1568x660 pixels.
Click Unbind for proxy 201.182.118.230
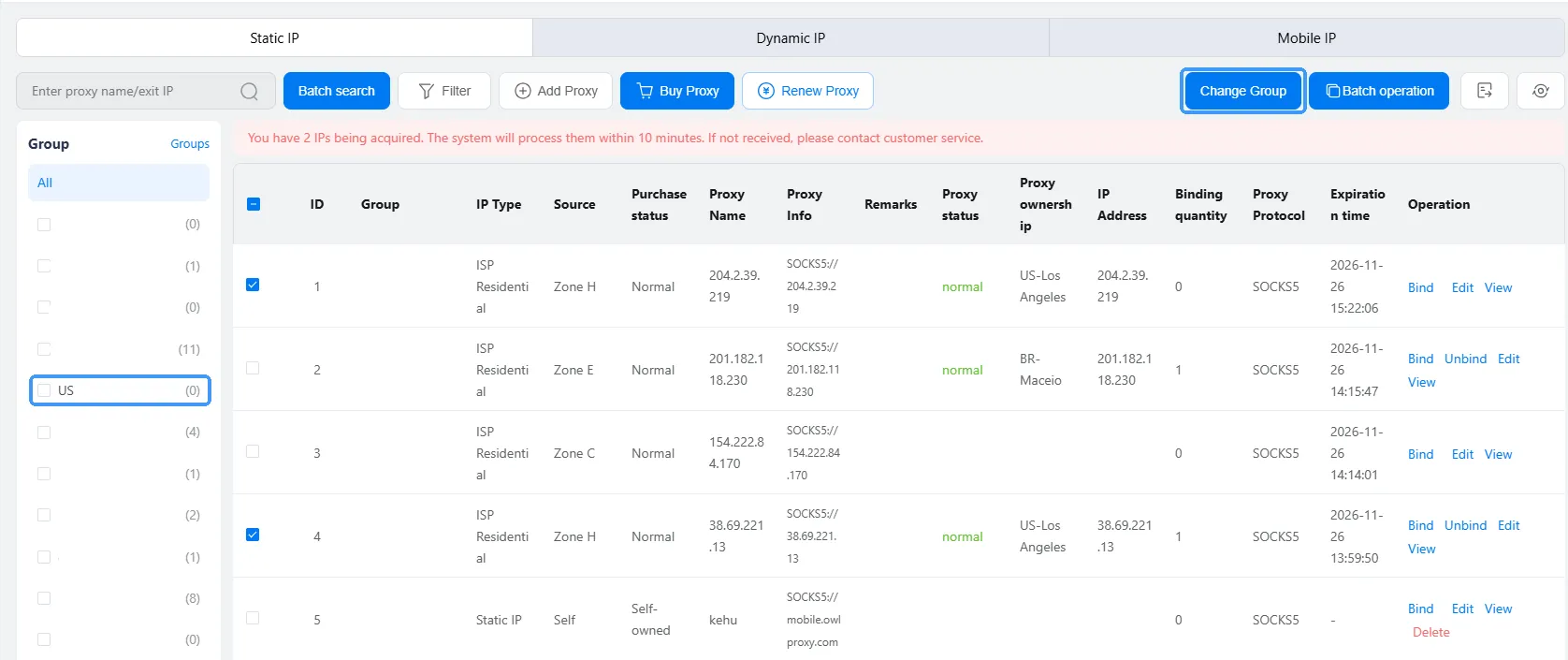tap(1465, 359)
